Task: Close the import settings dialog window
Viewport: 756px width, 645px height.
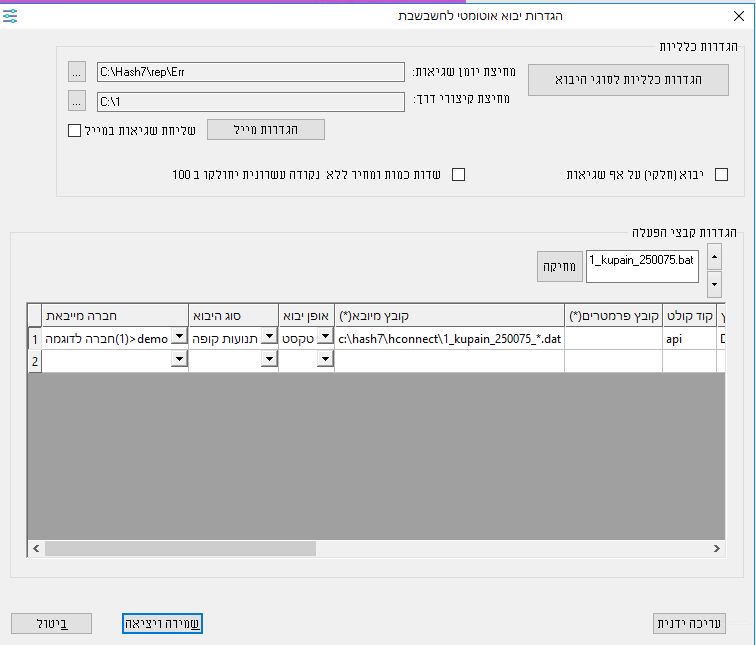Action: 739,16
